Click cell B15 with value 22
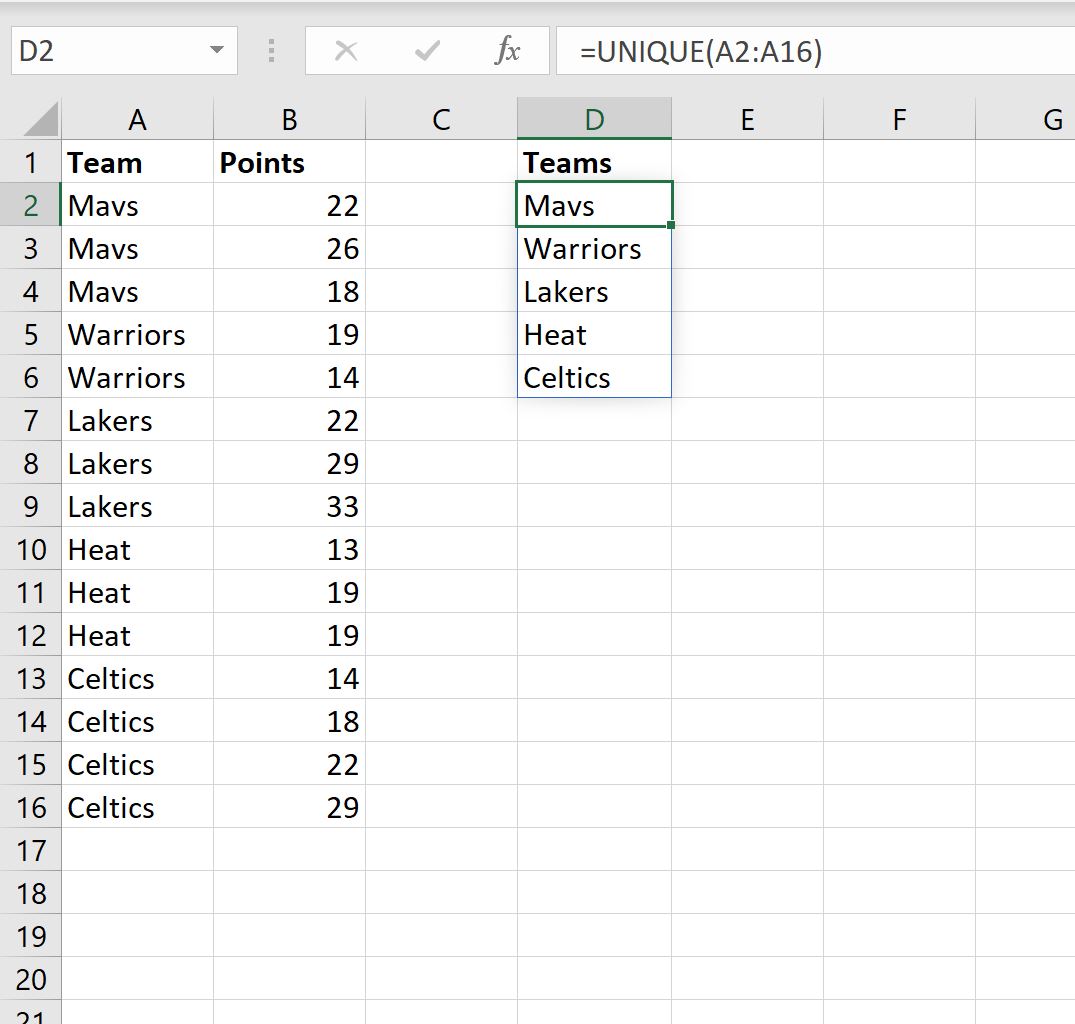The image size is (1075, 1024). click(289, 764)
